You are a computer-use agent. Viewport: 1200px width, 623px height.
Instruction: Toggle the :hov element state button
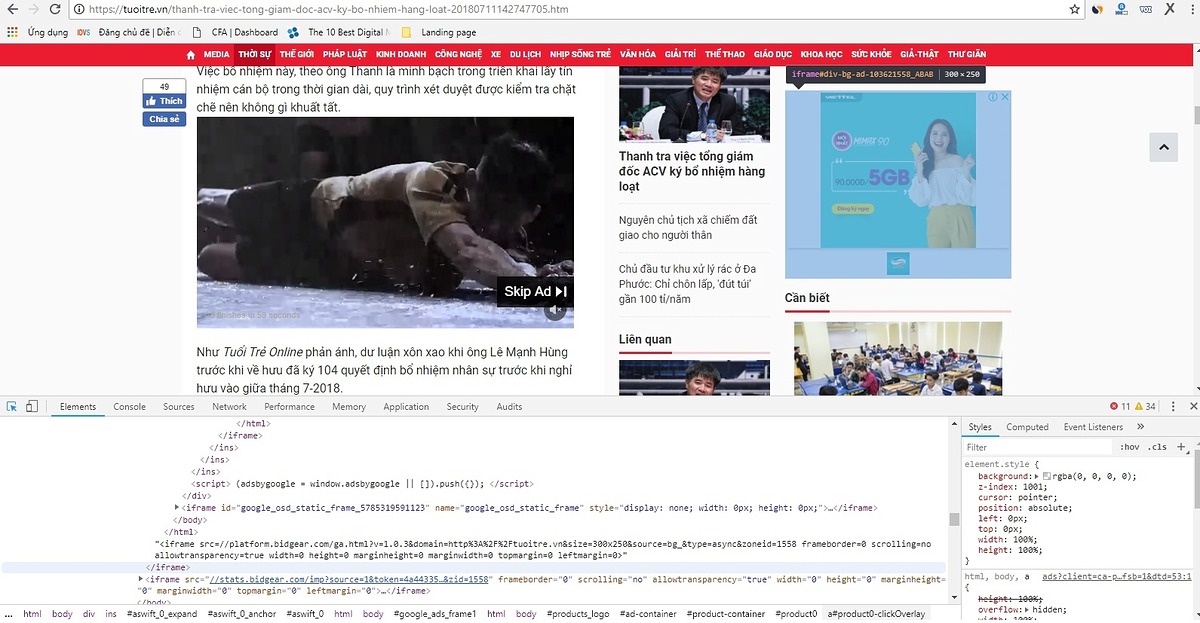1130,447
